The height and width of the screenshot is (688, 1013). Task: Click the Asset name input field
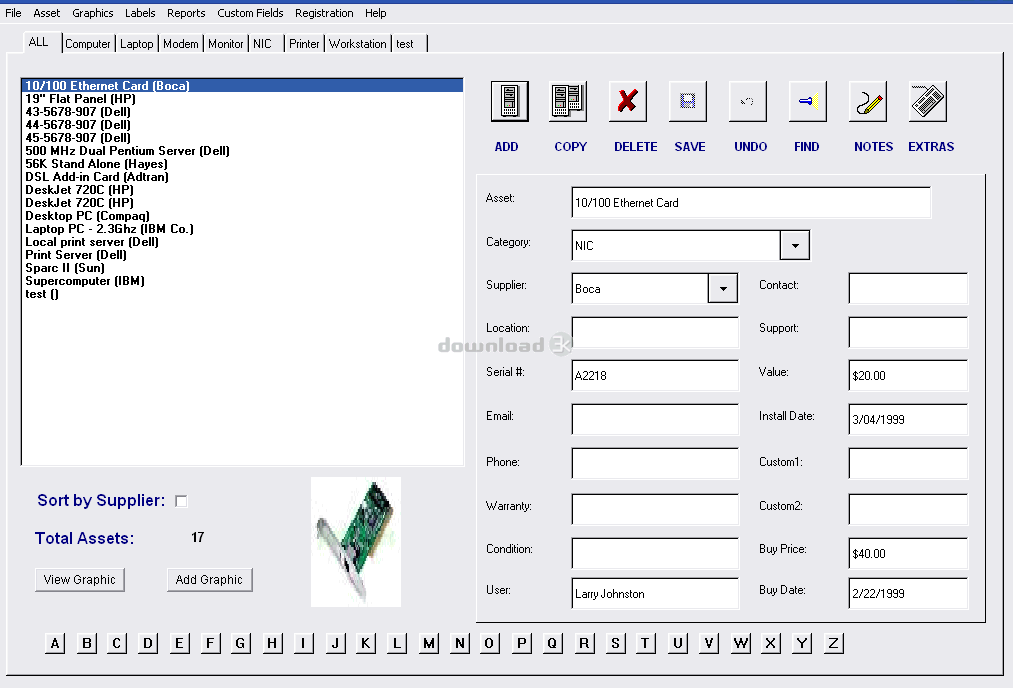751,202
